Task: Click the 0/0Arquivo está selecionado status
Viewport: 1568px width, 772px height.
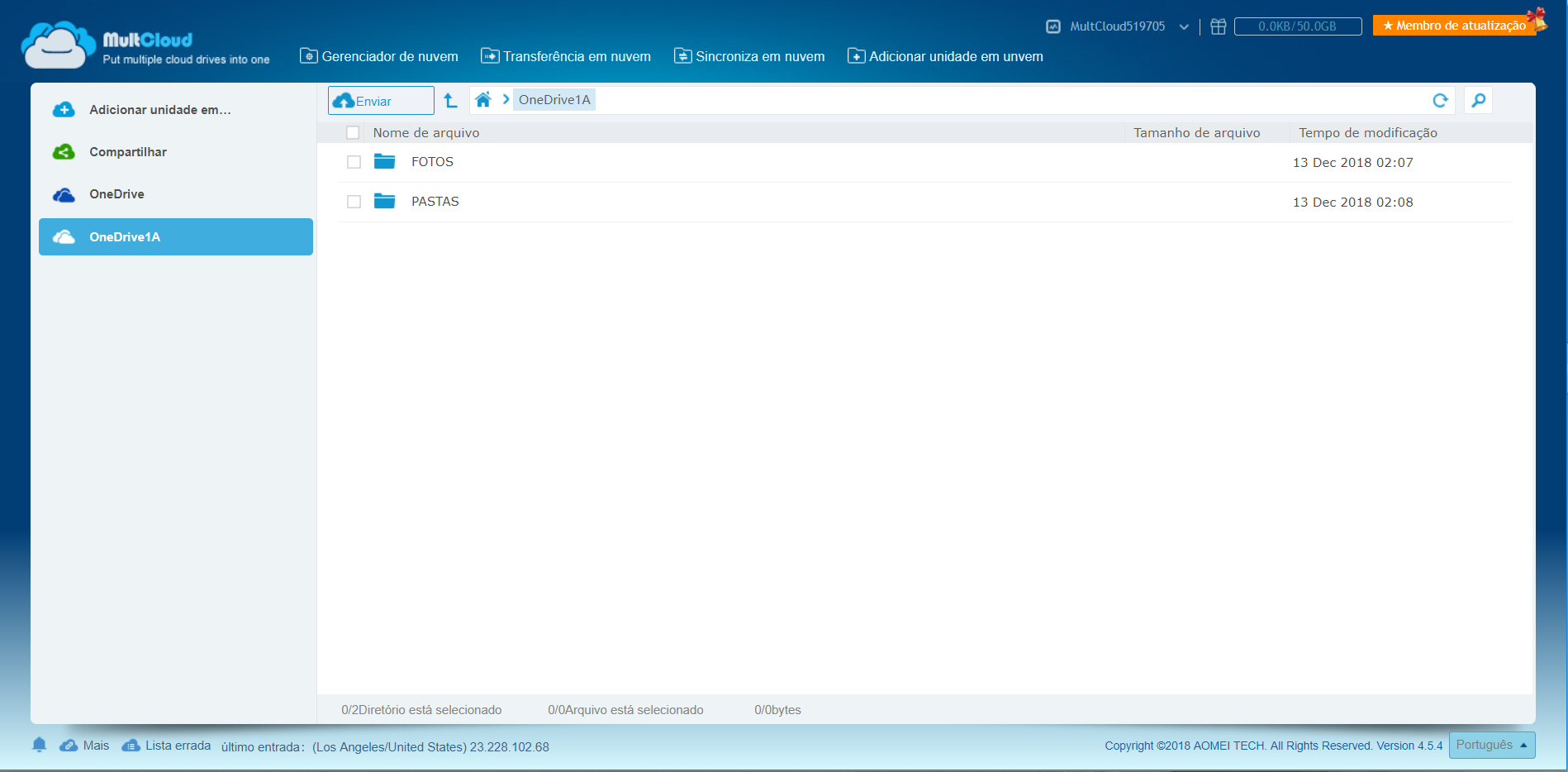Action: coord(625,710)
